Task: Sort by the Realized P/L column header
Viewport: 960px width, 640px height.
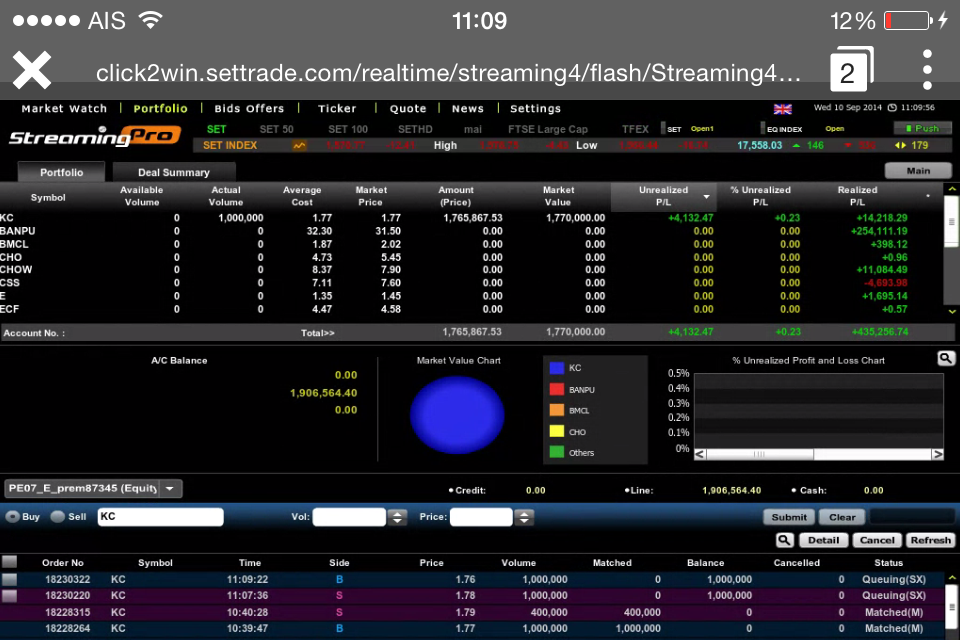Action: tap(857, 196)
